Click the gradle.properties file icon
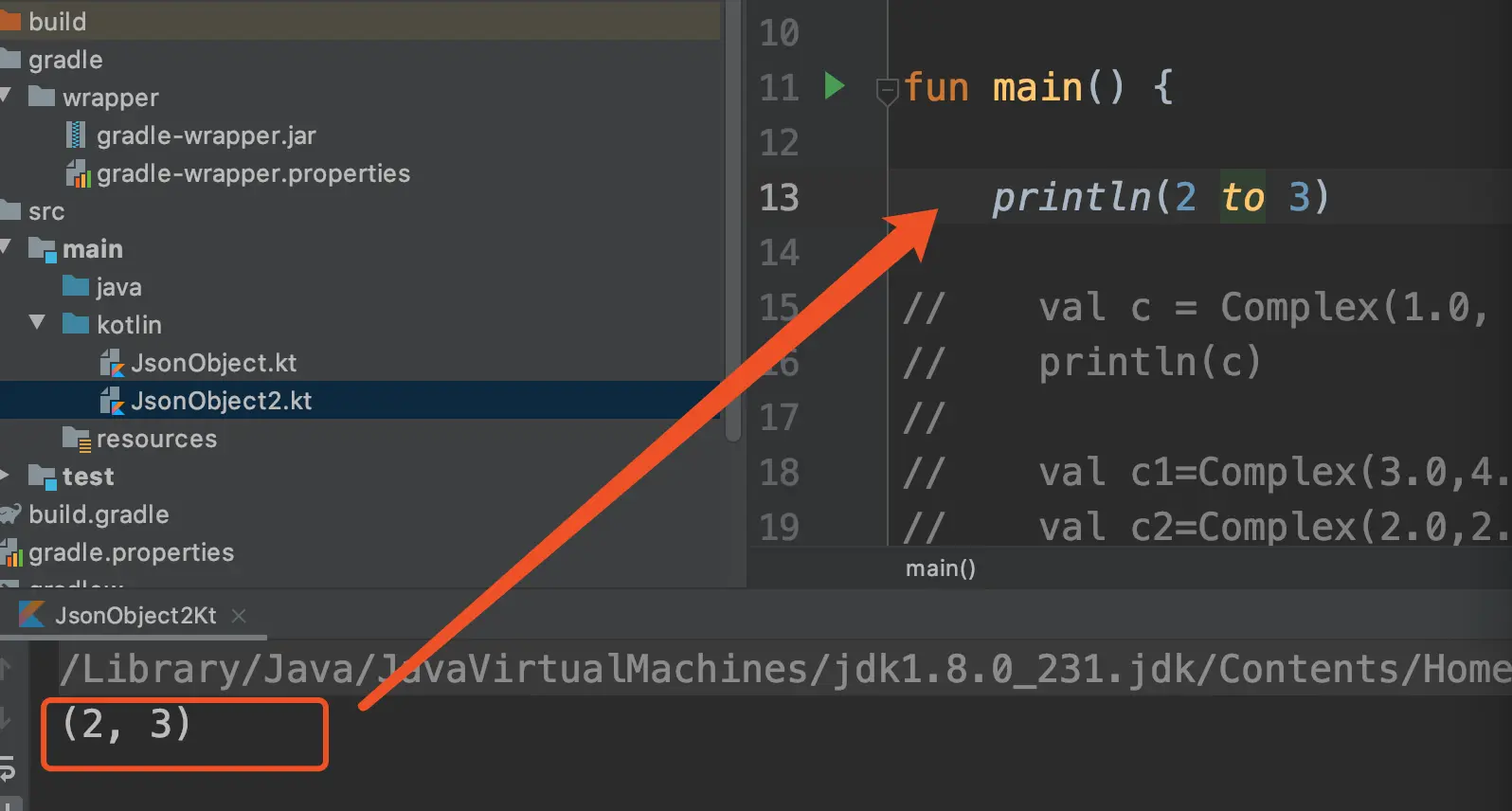 click(x=11, y=552)
